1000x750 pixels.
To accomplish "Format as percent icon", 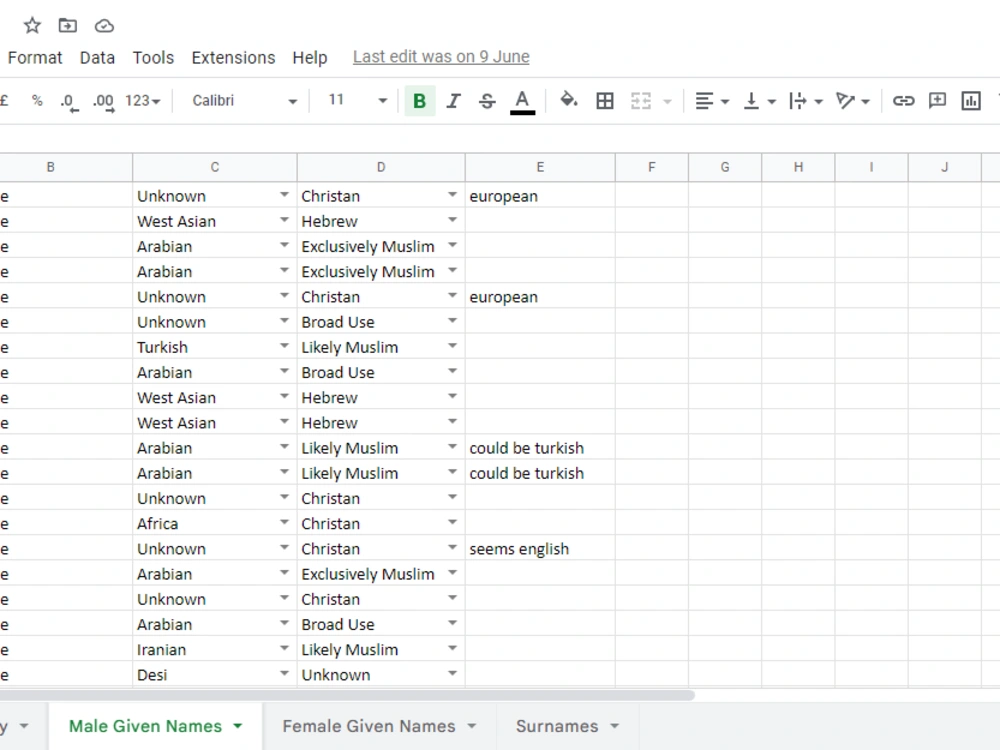I will click(x=37, y=101).
